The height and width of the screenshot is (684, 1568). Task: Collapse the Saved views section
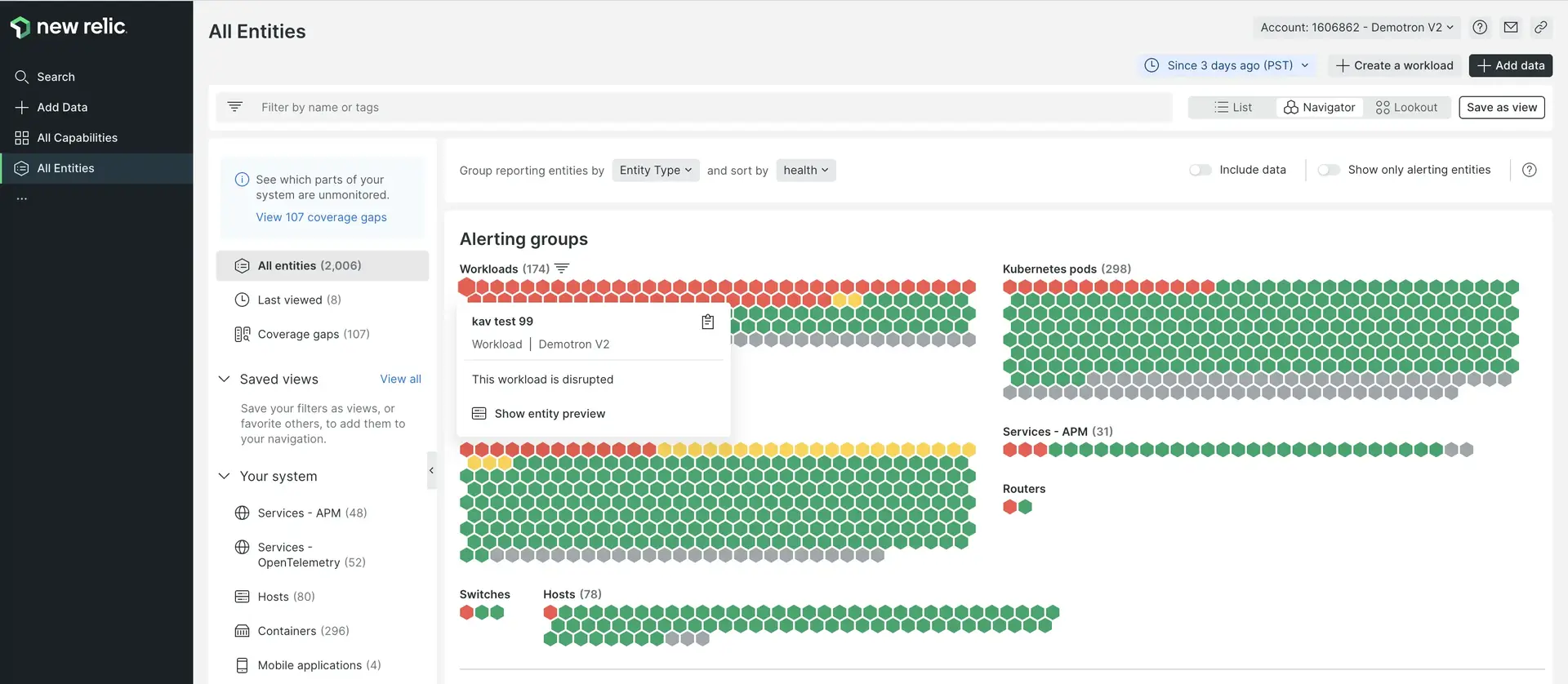(225, 379)
